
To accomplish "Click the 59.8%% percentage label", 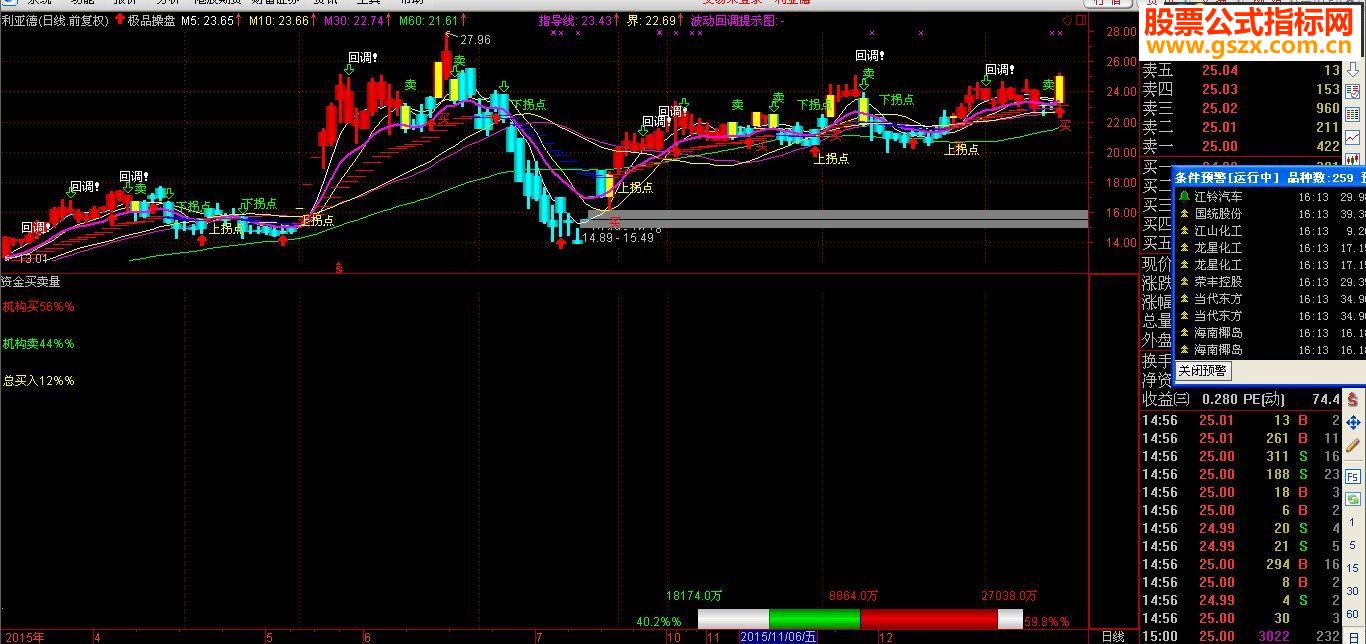I will [1047, 621].
